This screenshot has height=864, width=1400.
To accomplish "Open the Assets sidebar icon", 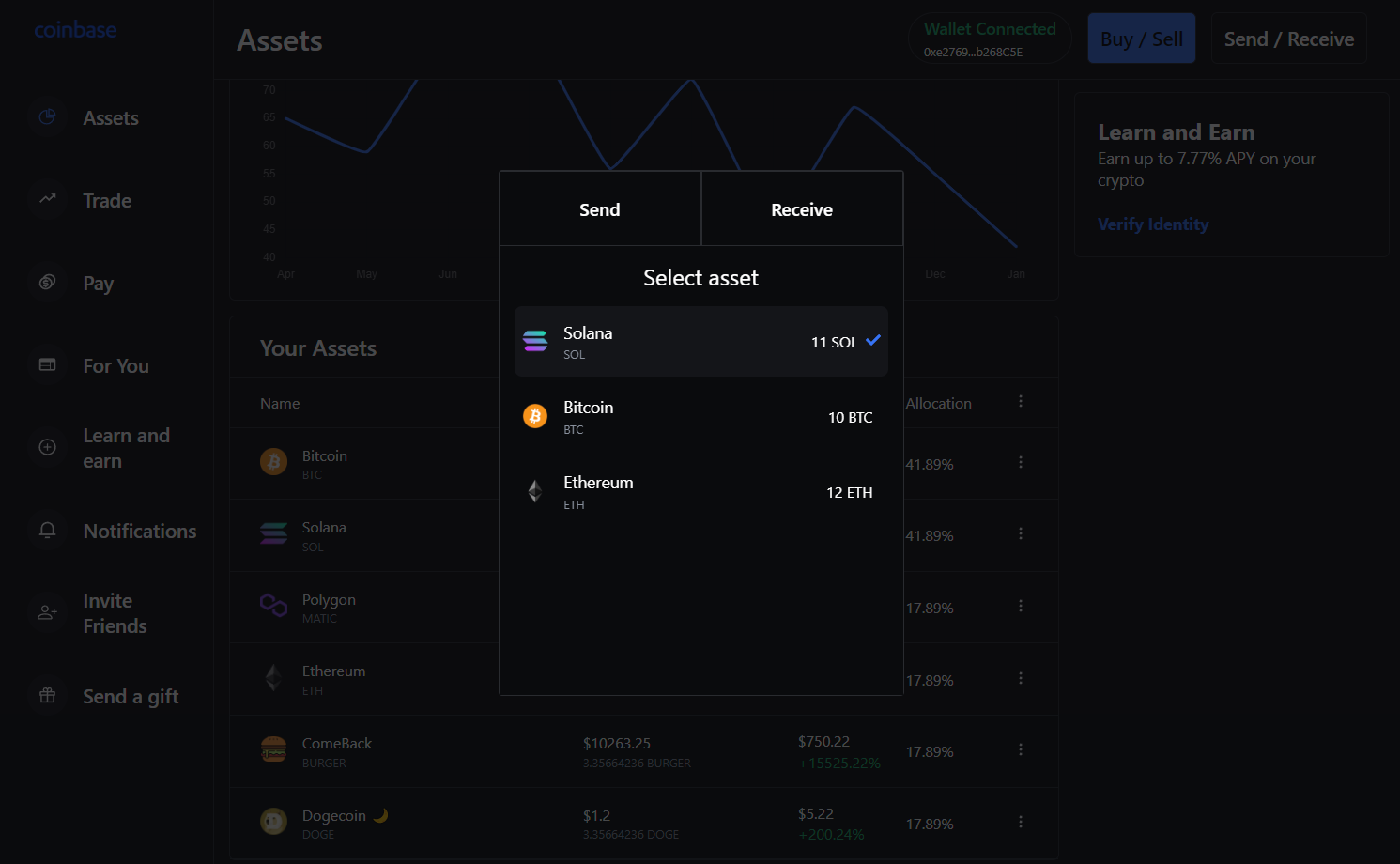I will point(47,117).
